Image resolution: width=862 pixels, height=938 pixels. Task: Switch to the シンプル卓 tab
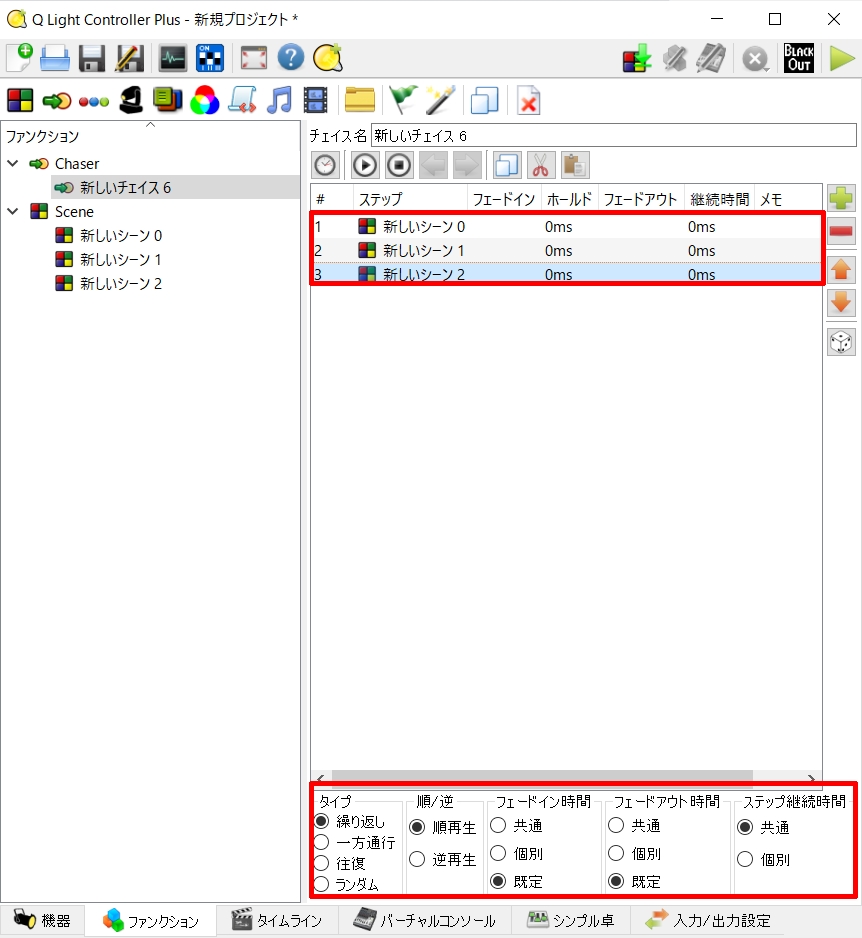coord(571,921)
